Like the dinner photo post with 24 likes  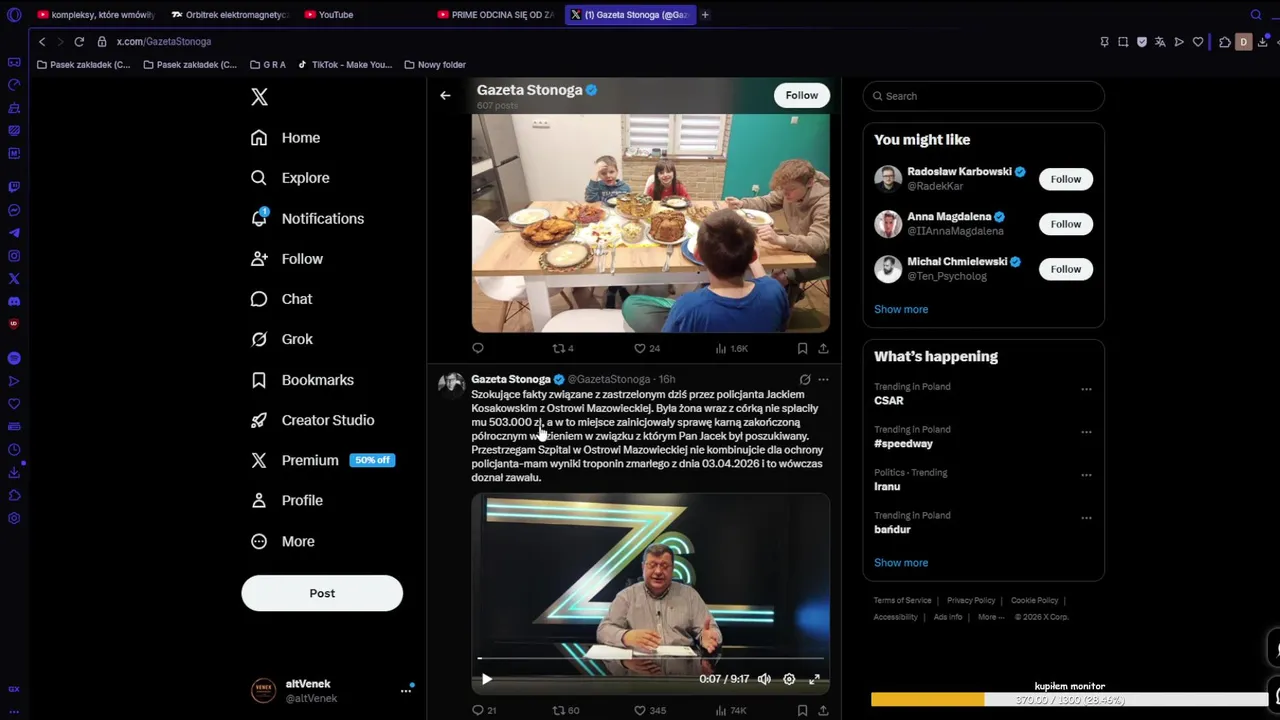pyautogui.click(x=647, y=349)
